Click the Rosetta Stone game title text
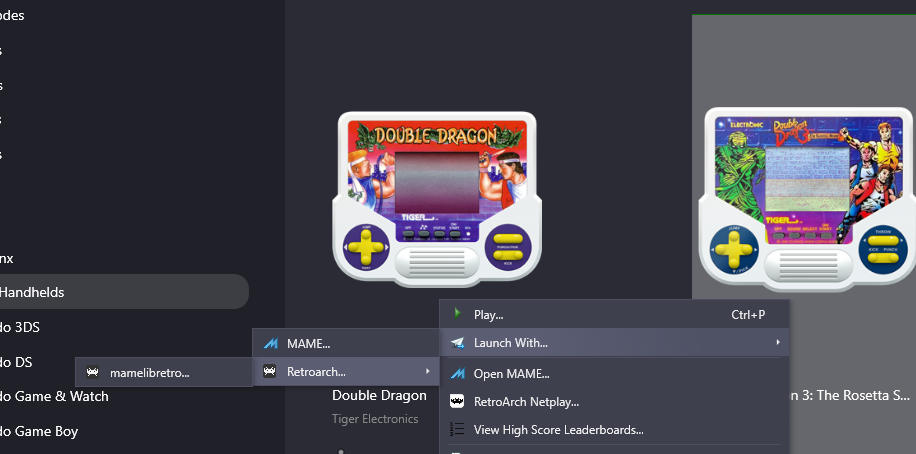 tap(851, 396)
